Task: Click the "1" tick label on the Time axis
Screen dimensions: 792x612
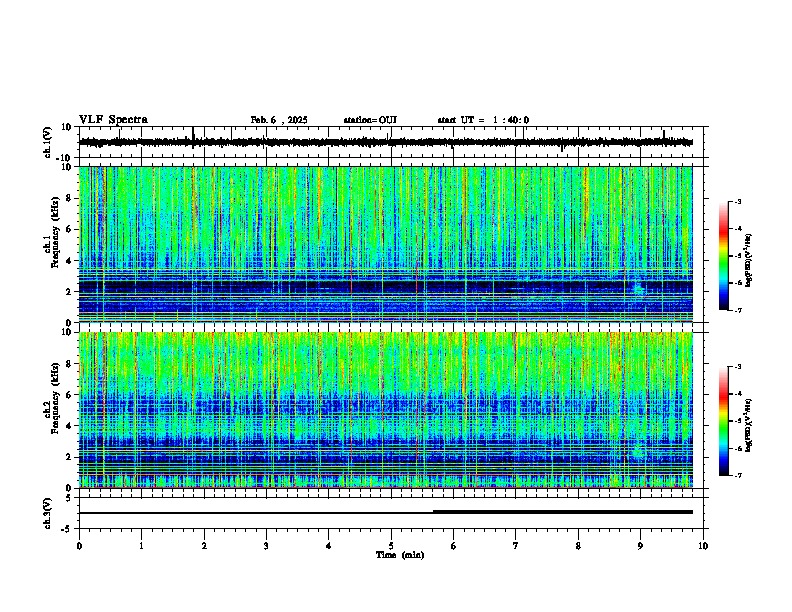Action: coord(141,546)
